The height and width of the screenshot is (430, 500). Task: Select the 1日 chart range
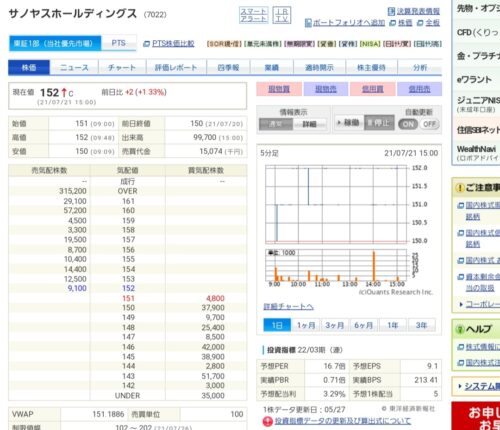click(277, 325)
